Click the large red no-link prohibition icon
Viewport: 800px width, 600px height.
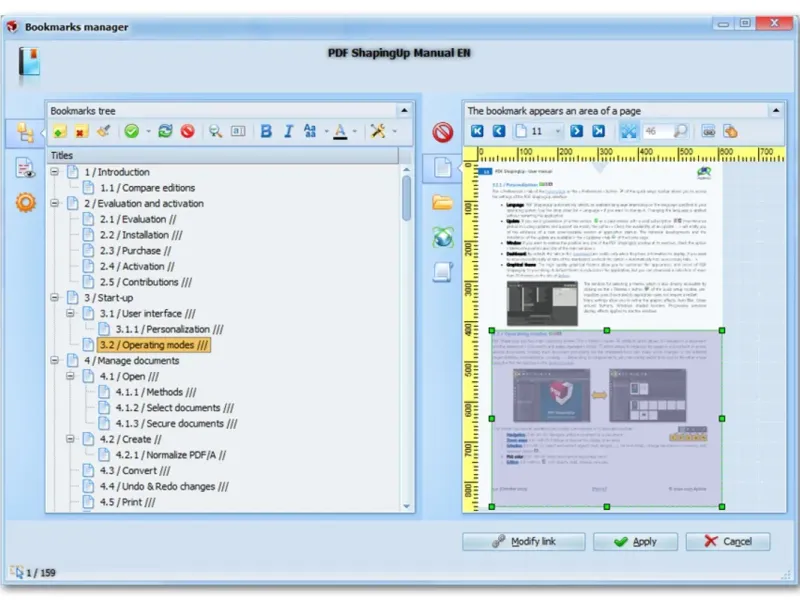tap(442, 132)
